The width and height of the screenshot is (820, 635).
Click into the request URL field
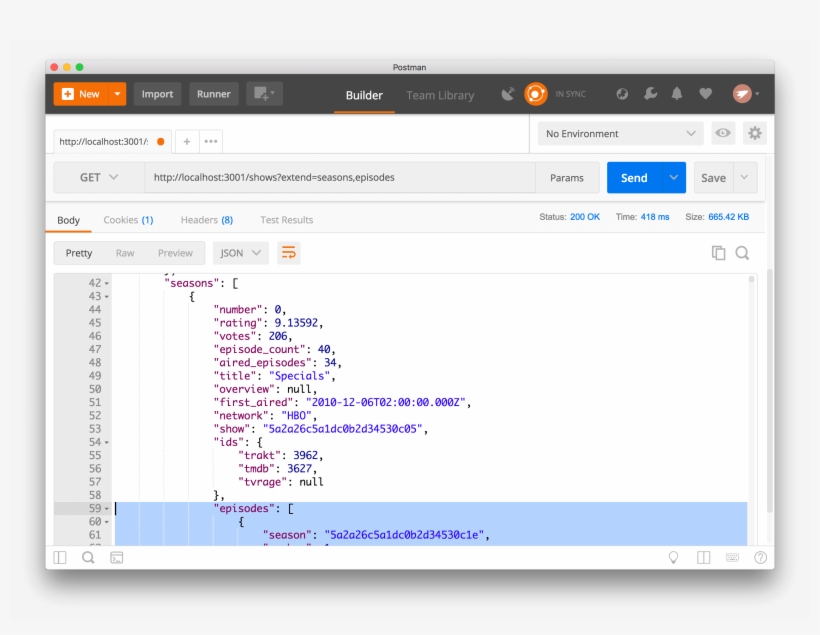[x=340, y=177]
